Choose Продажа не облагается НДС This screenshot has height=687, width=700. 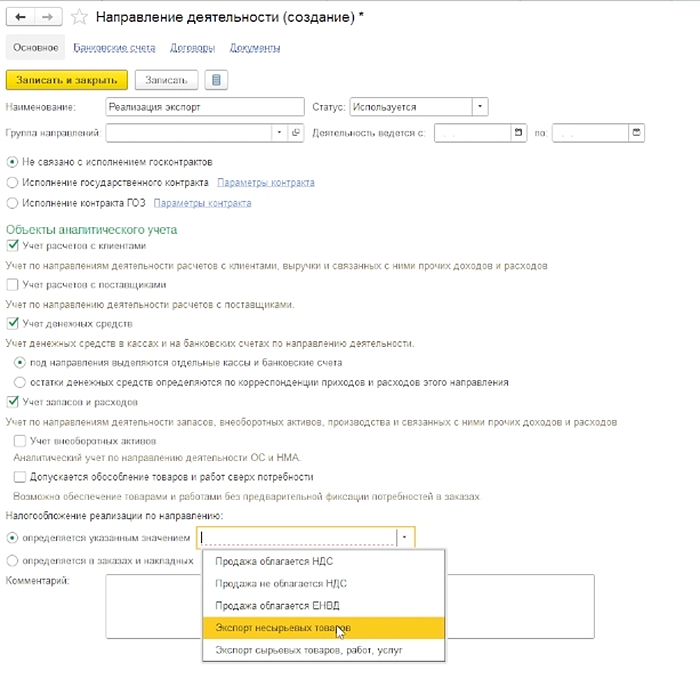324,583
